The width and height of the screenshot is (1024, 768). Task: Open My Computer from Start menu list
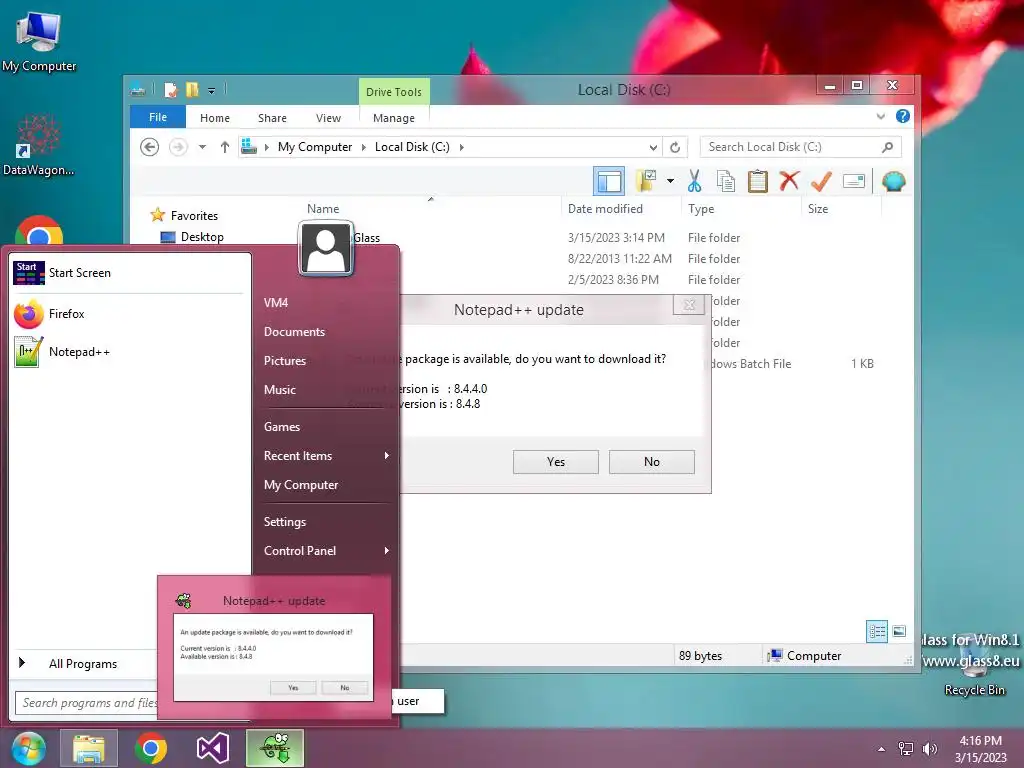tap(301, 485)
